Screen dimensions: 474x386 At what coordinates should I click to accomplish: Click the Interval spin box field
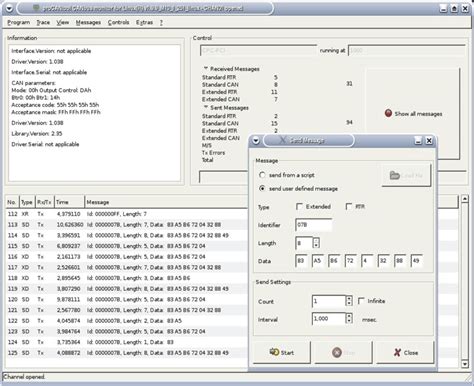click(x=329, y=319)
